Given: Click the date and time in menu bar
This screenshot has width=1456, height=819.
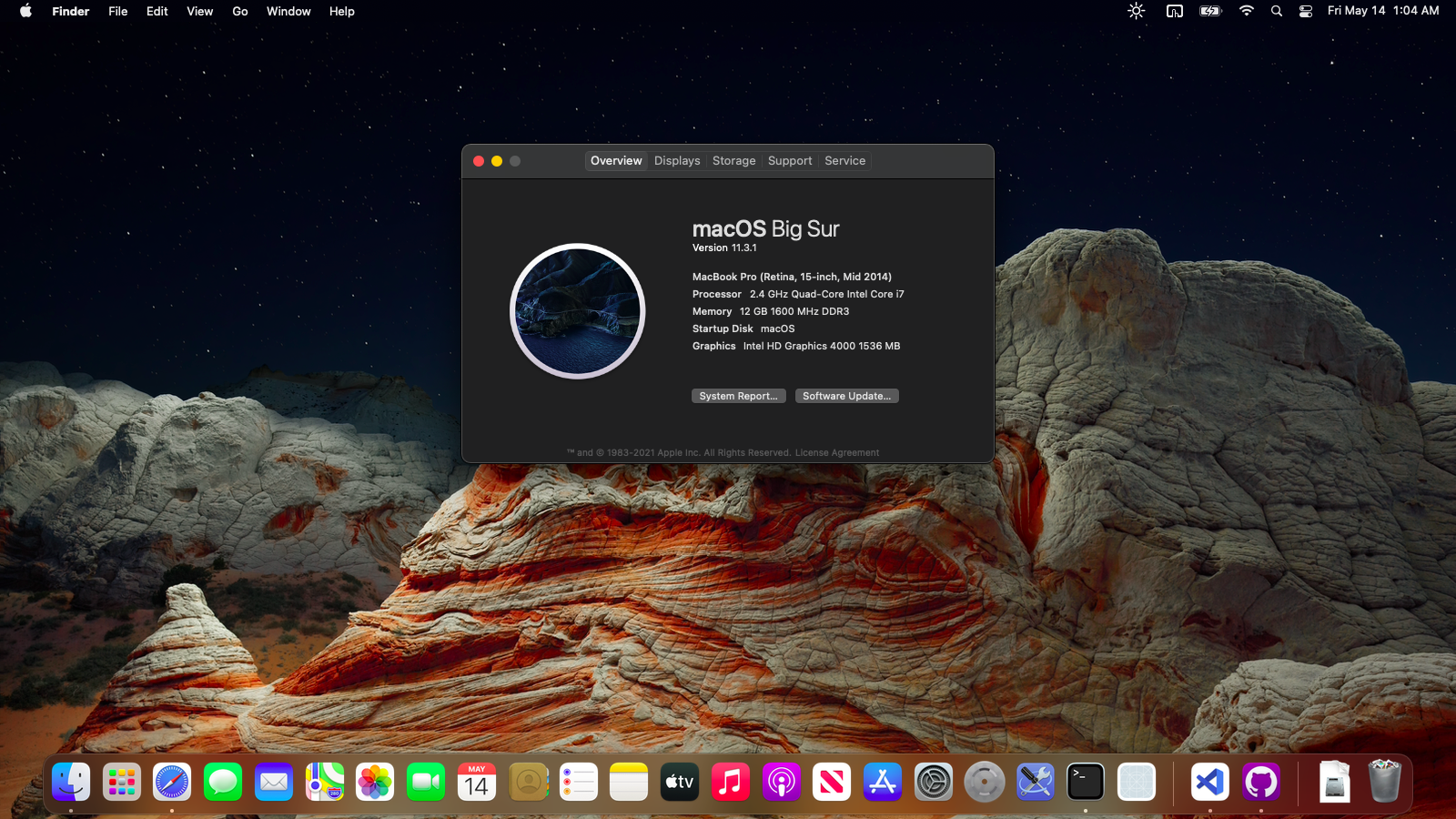Looking at the screenshot, I should (1383, 11).
